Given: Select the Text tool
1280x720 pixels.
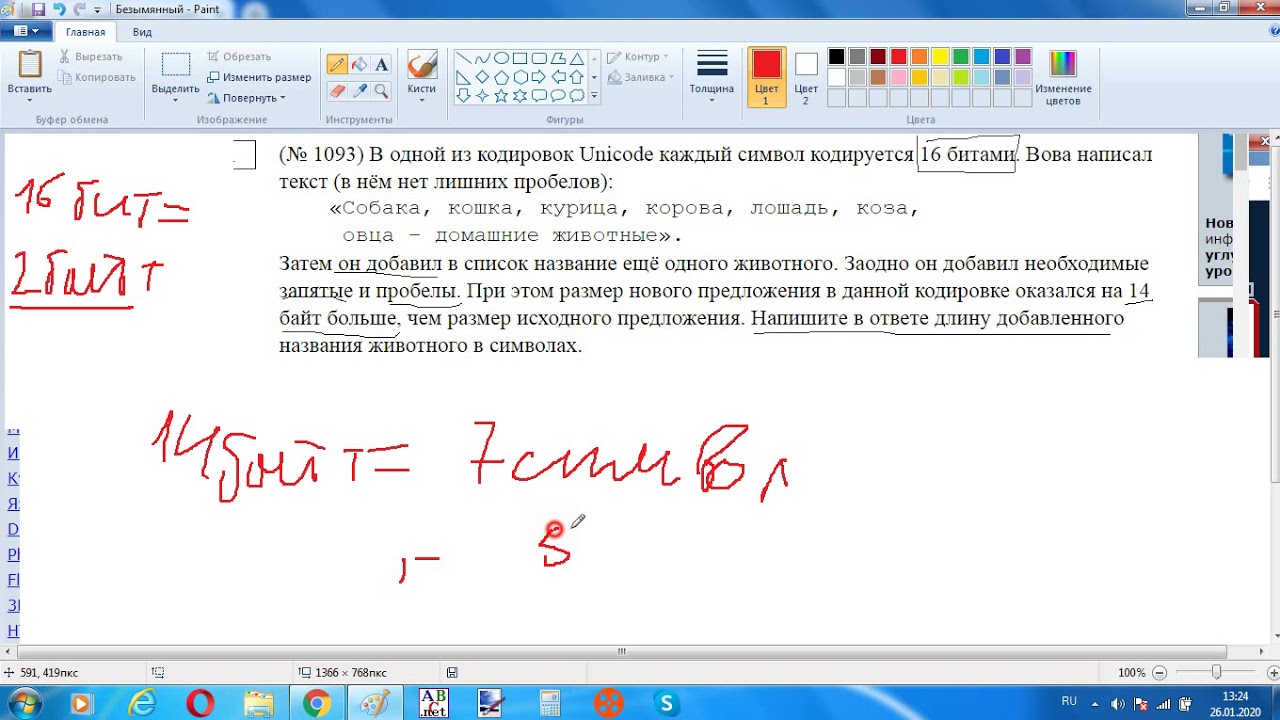Looking at the screenshot, I should pos(381,65).
